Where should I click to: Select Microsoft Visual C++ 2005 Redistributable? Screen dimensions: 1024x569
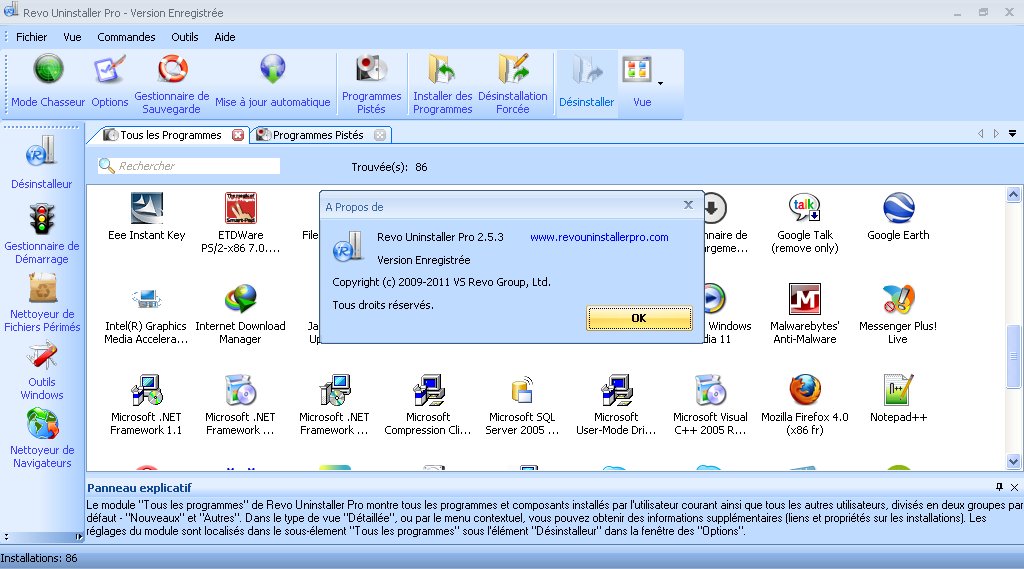(710, 405)
